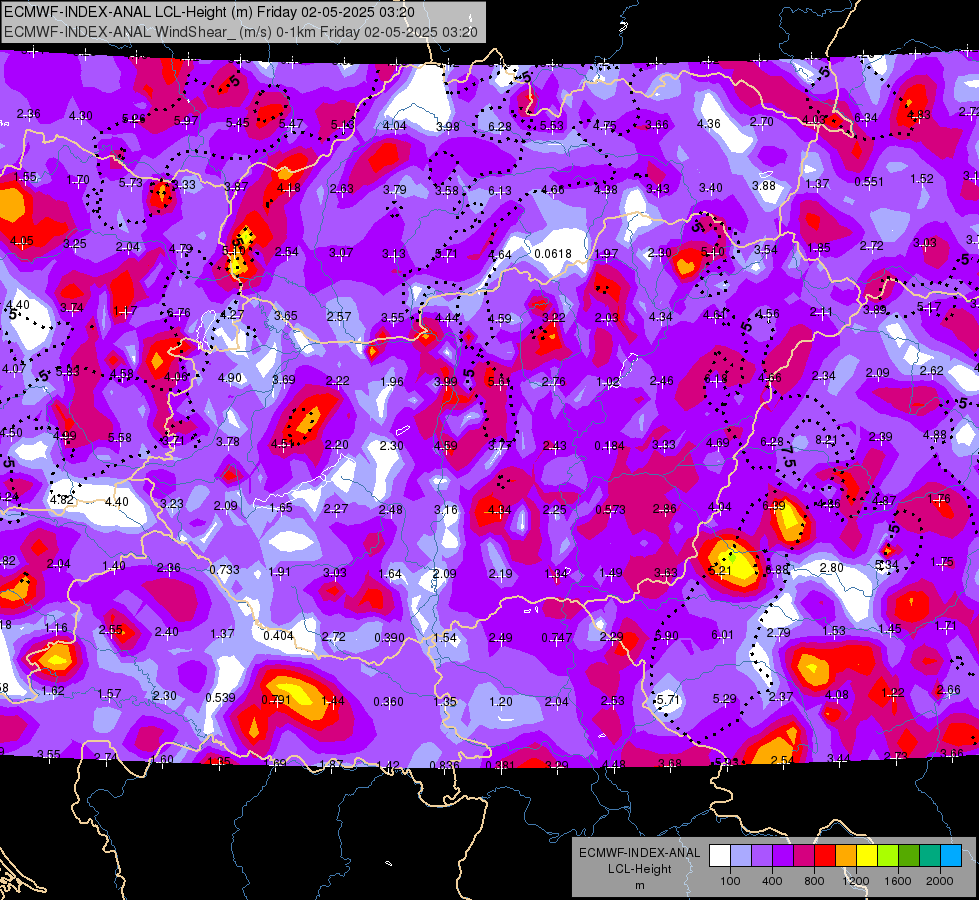This screenshot has height=900, width=979.
Task: Click the dark green legend swatch
Action: click(908, 856)
